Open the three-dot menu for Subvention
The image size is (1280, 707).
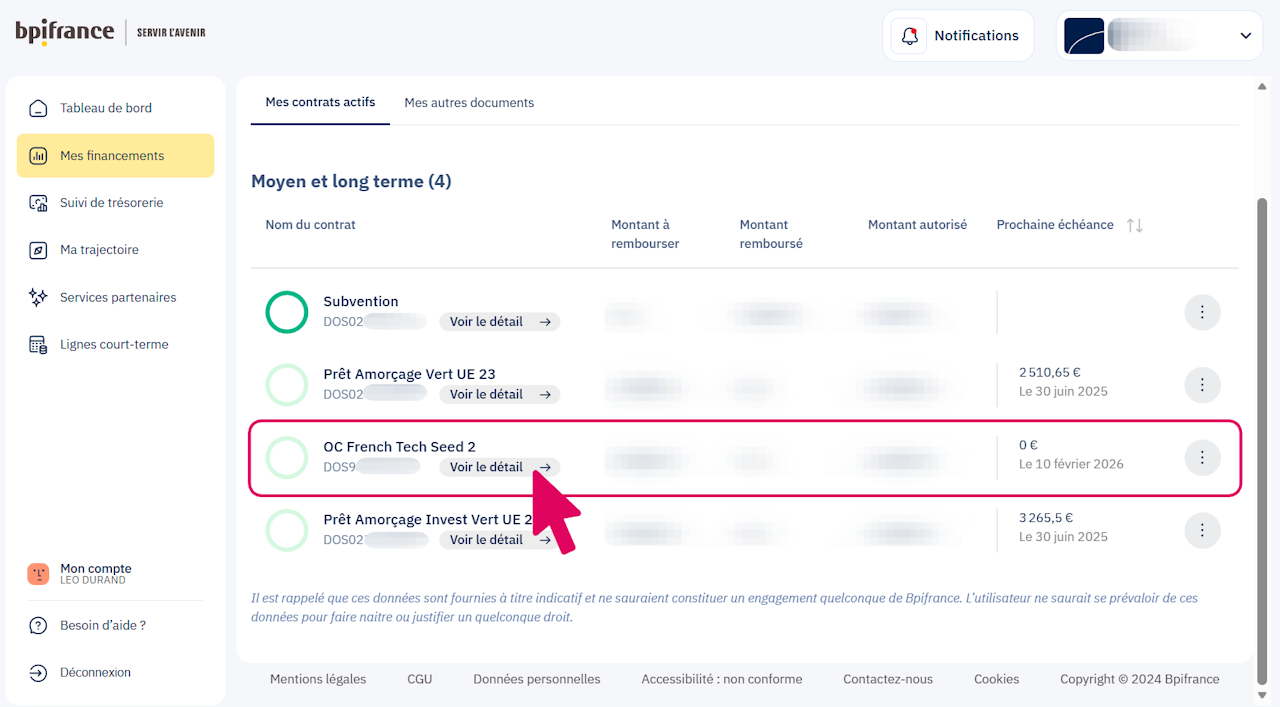pos(1202,312)
